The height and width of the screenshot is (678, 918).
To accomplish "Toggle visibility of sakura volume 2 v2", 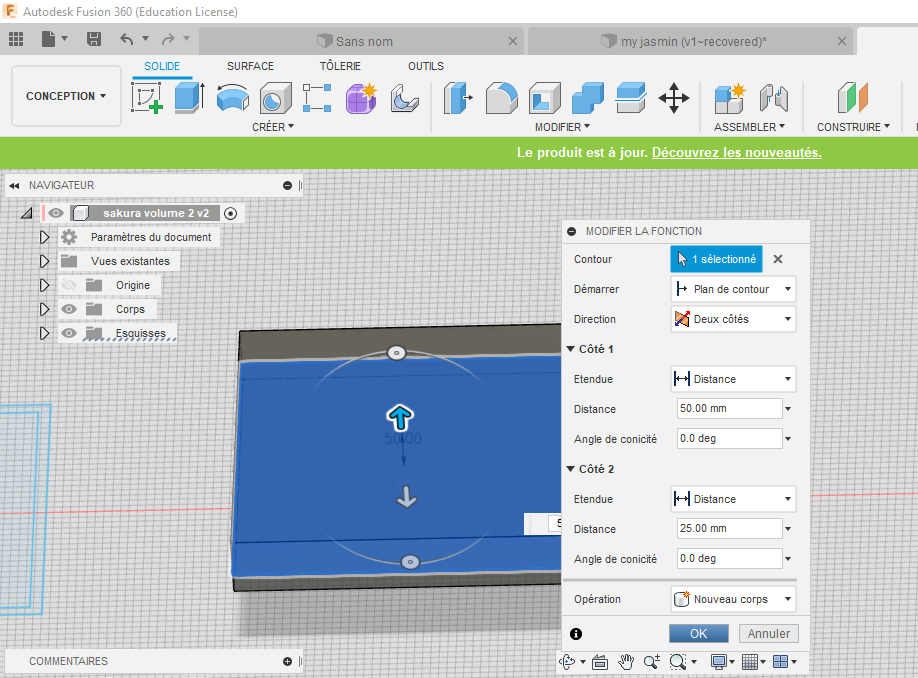I will pyautogui.click(x=56, y=213).
